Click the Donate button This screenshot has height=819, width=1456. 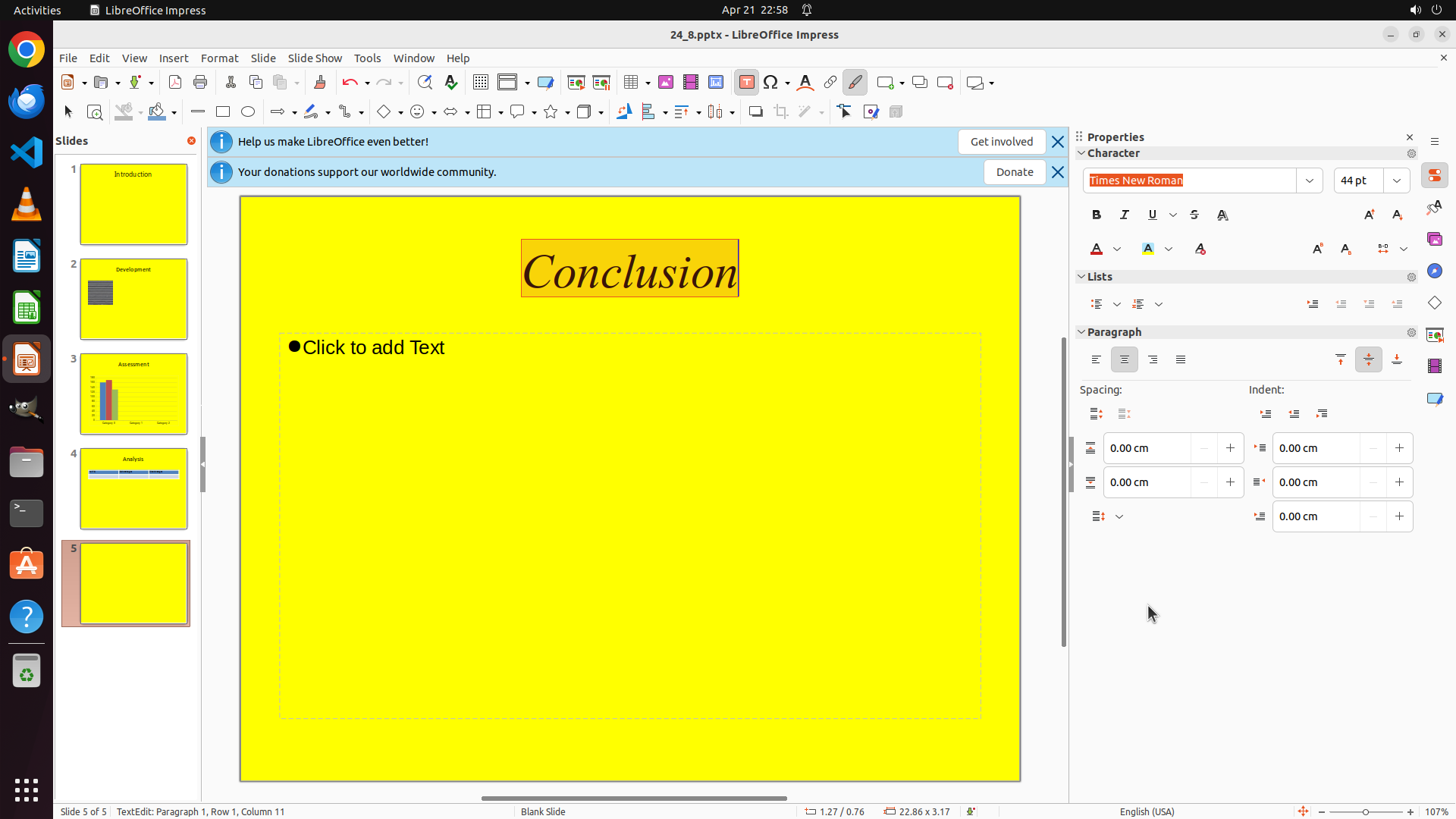(x=1015, y=172)
